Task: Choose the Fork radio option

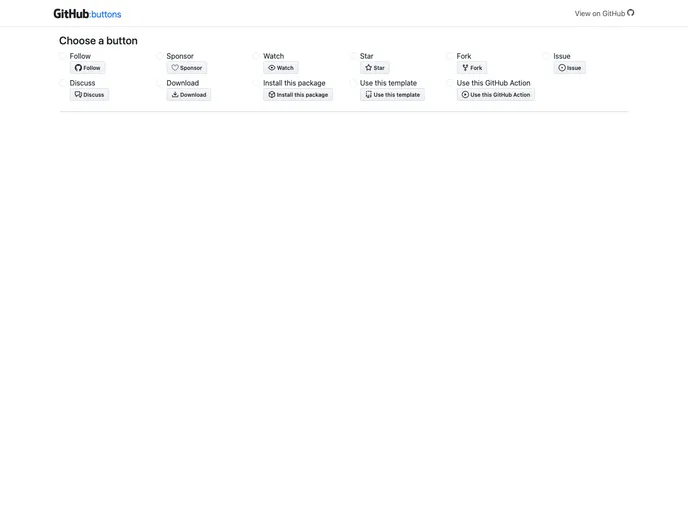Action: (x=451, y=56)
